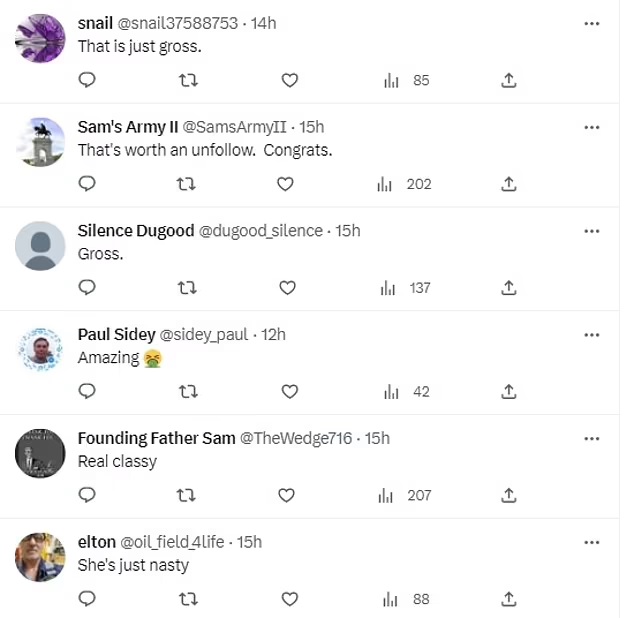Like snail's tweet with the heart

(289, 80)
